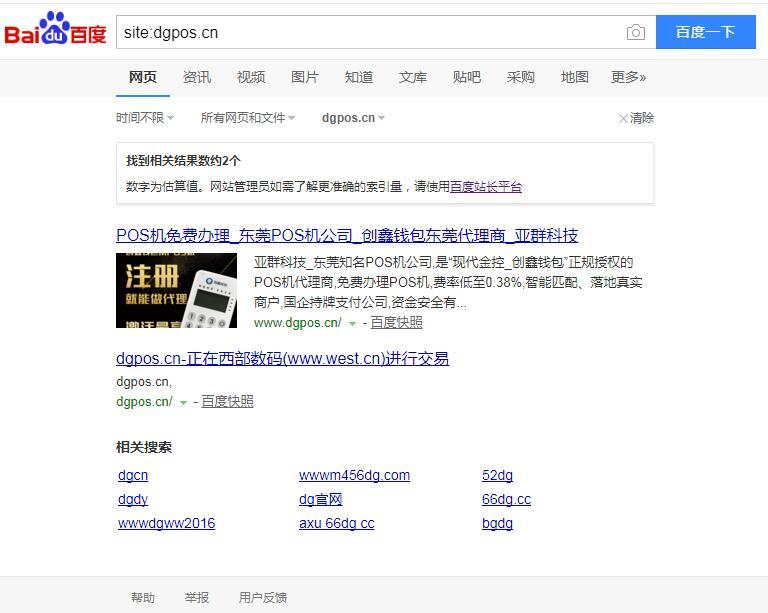Search related term 66dg.cc

pyautogui.click(x=506, y=499)
